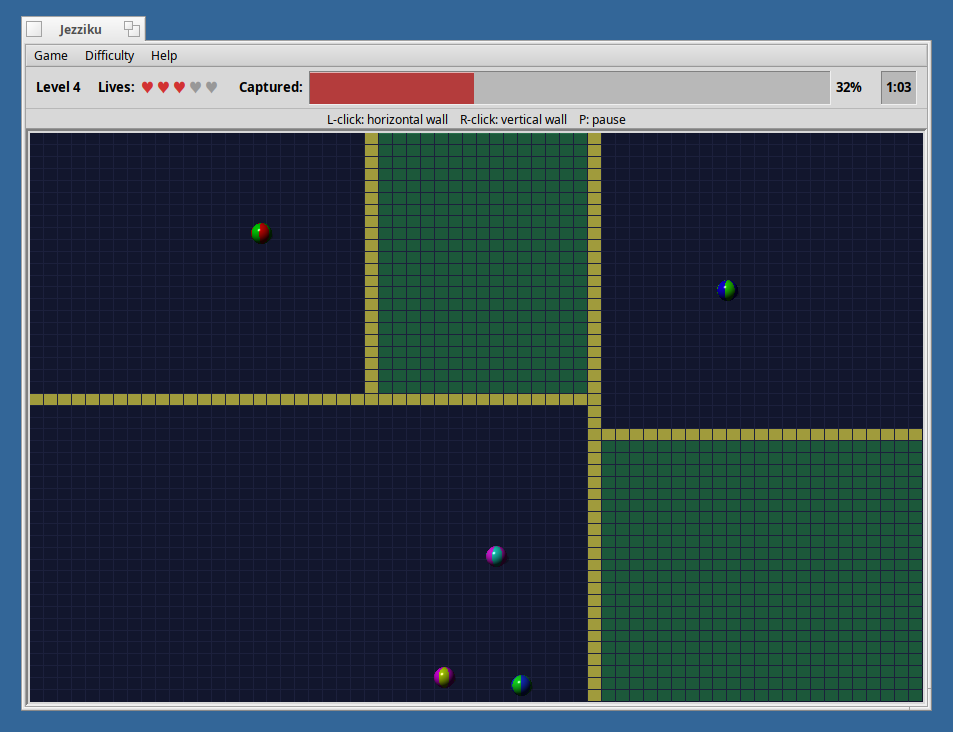Select the Jezziku window tab label
This screenshot has width=953, height=732.
[82, 29]
